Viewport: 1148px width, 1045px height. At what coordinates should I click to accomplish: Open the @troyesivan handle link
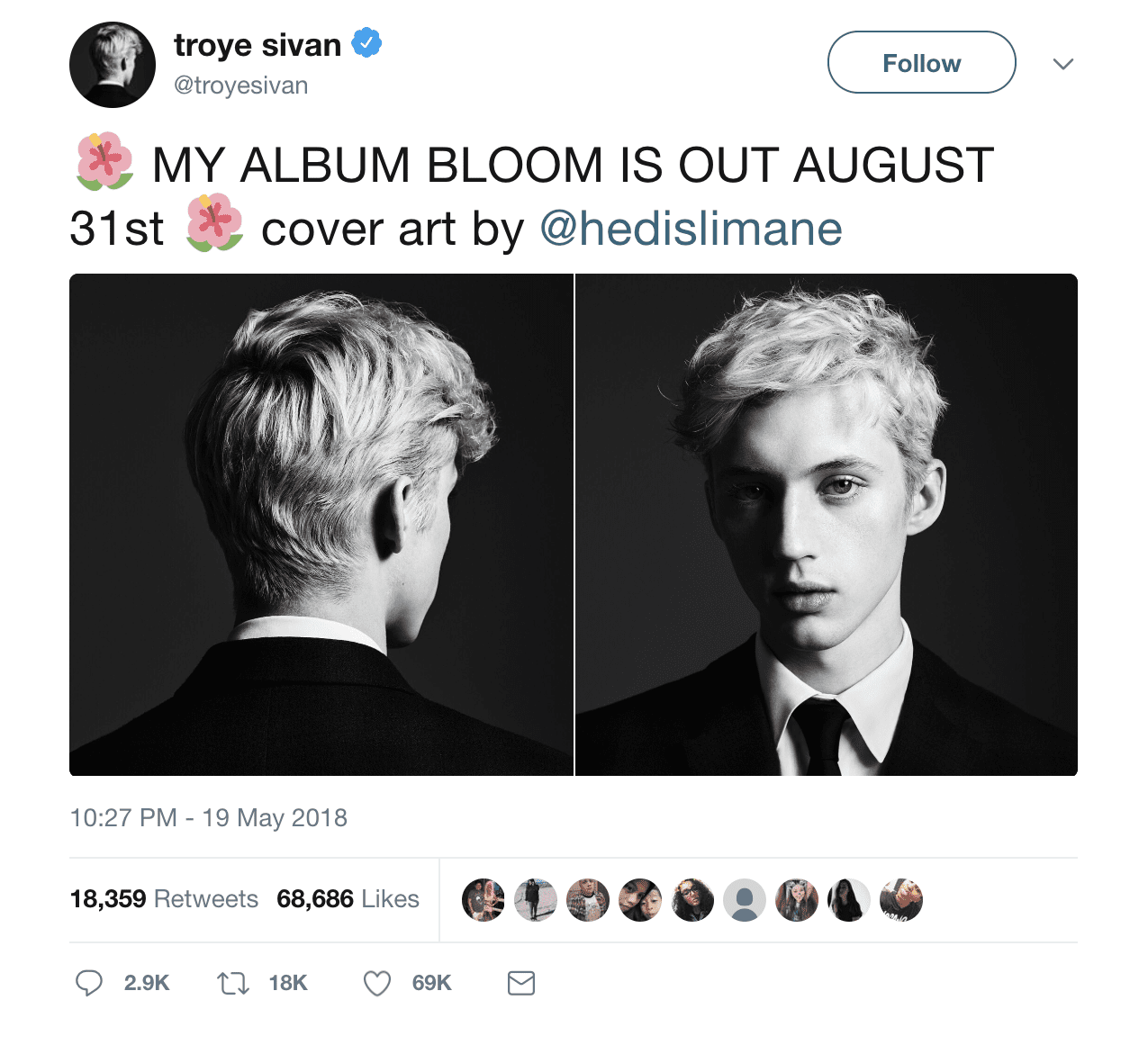click(240, 86)
